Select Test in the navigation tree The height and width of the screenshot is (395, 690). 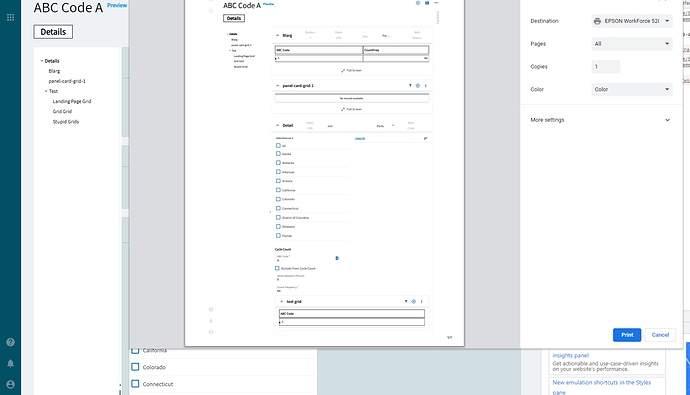(x=53, y=91)
